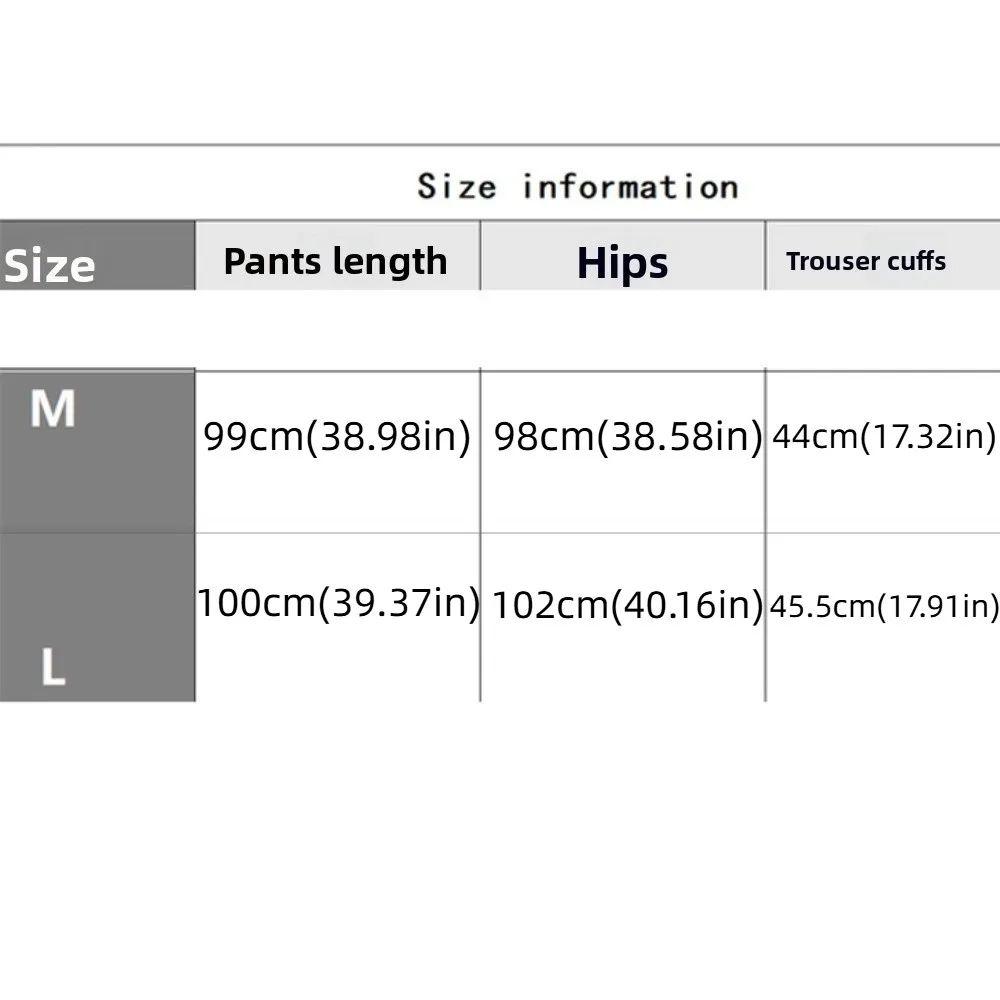
Task: Click the 40.16in hips conversion
Action: (688, 606)
